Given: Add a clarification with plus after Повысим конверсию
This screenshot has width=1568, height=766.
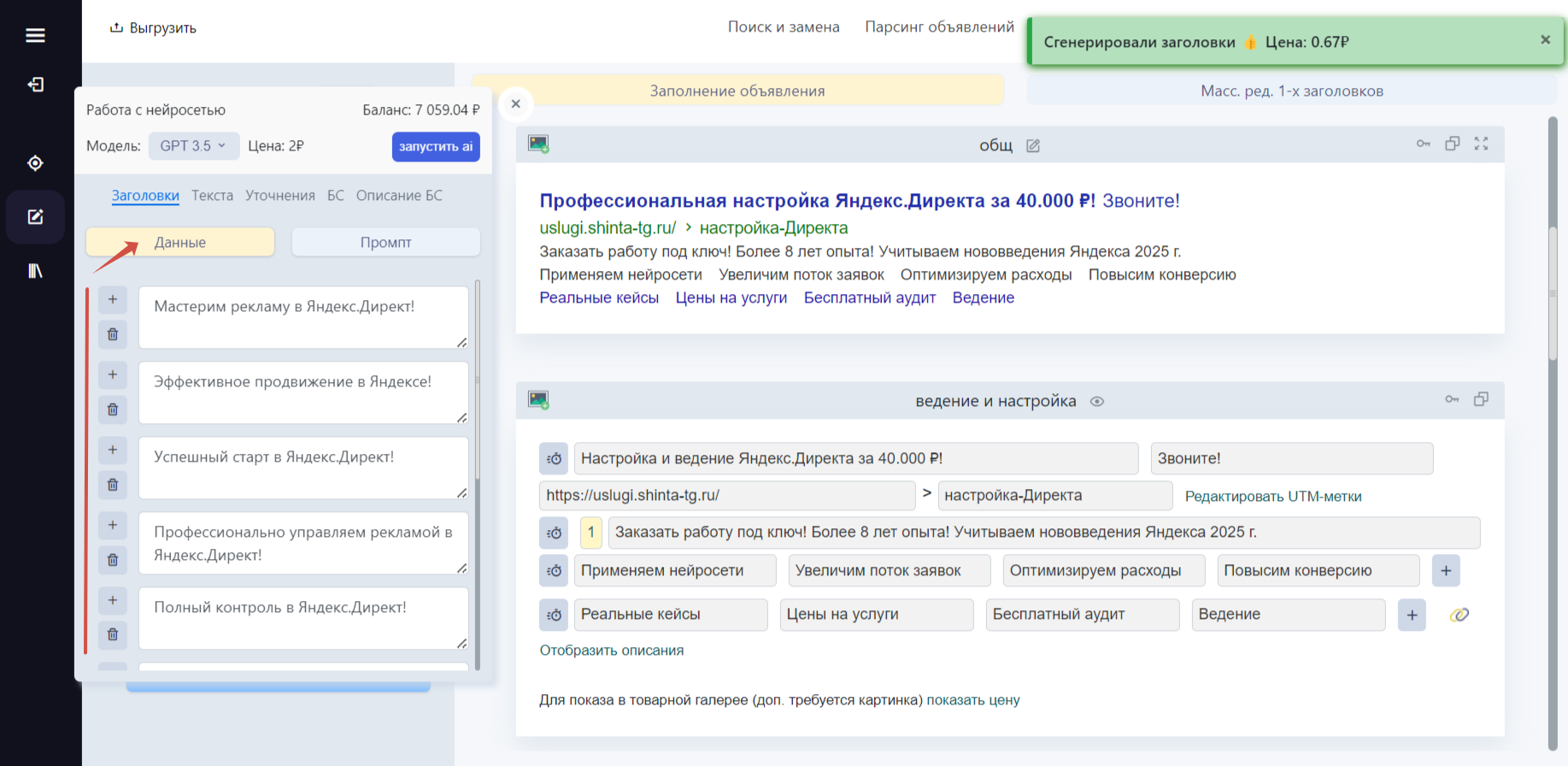Looking at the screenshot, I should click(x=1446, y=571).
